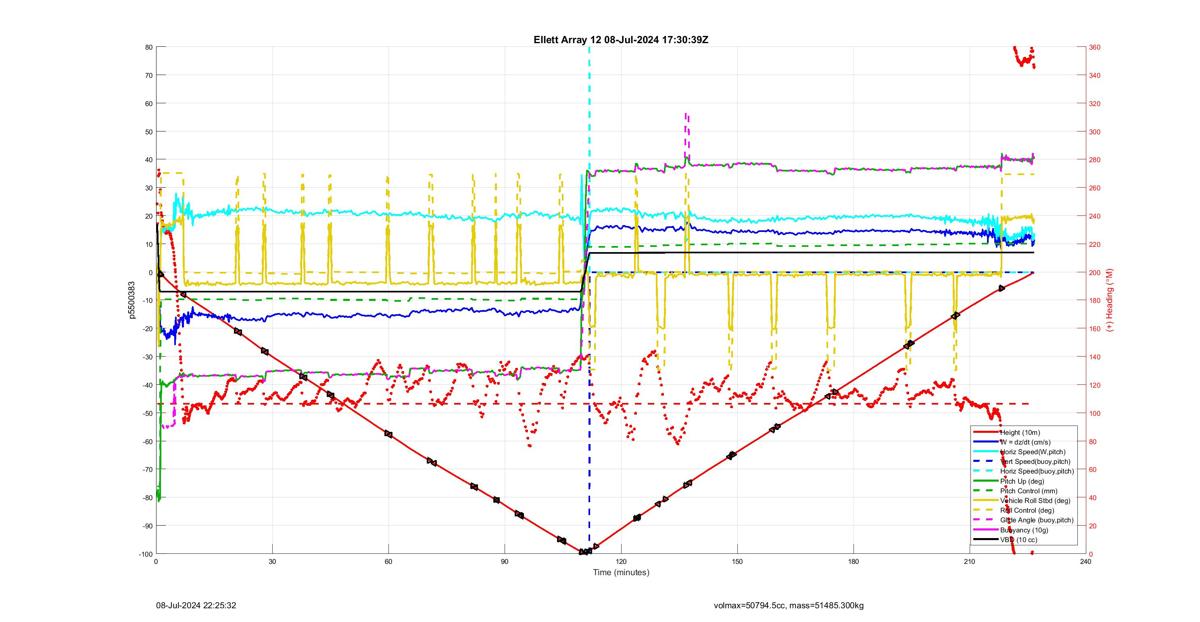Click the x-axis tick label "210"
The width and height of the screenshot is (1200, 622).
[x=969, y=562]
